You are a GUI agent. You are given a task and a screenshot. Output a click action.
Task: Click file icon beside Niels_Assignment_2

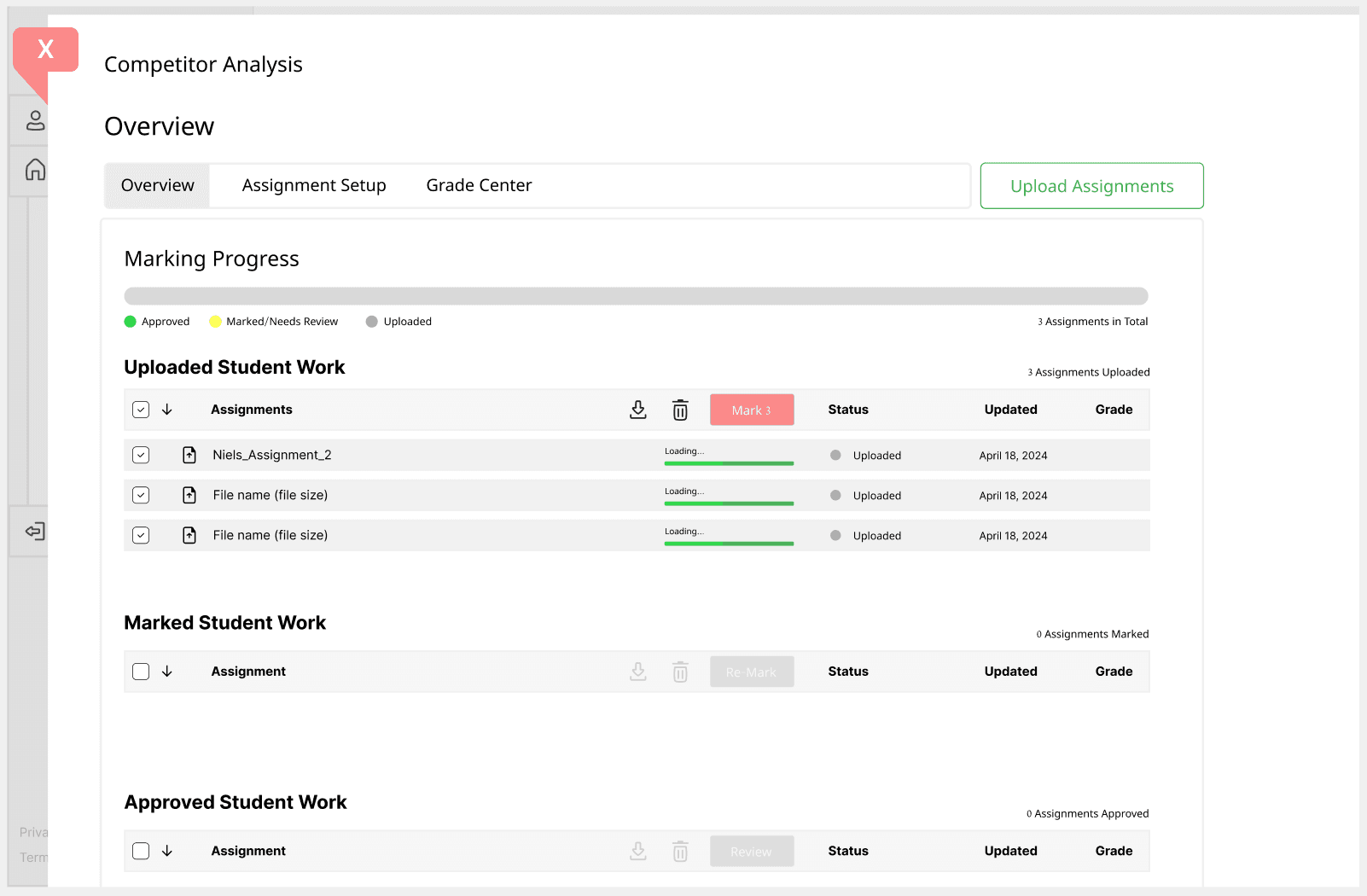(189, 456)
